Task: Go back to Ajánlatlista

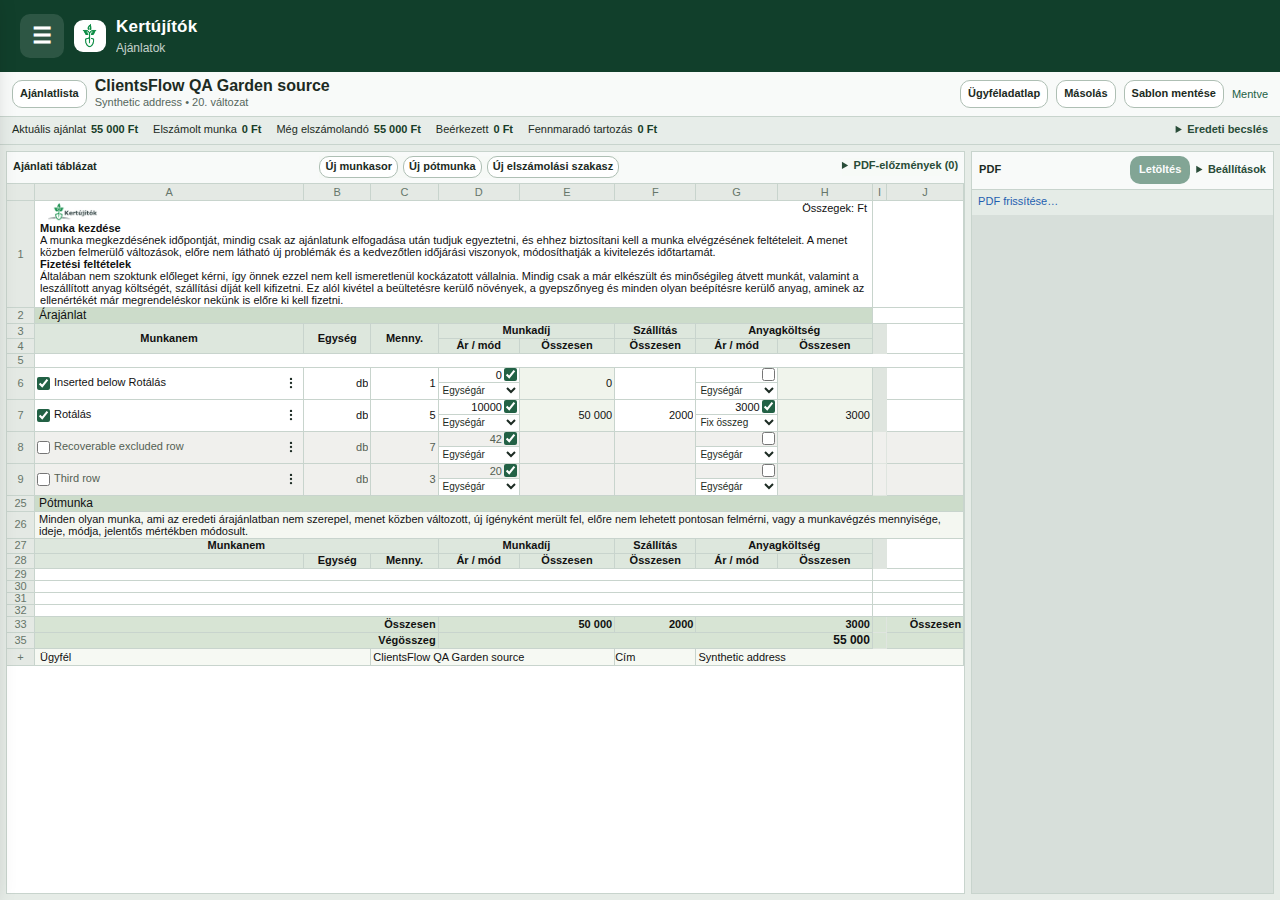Action: 49,94
